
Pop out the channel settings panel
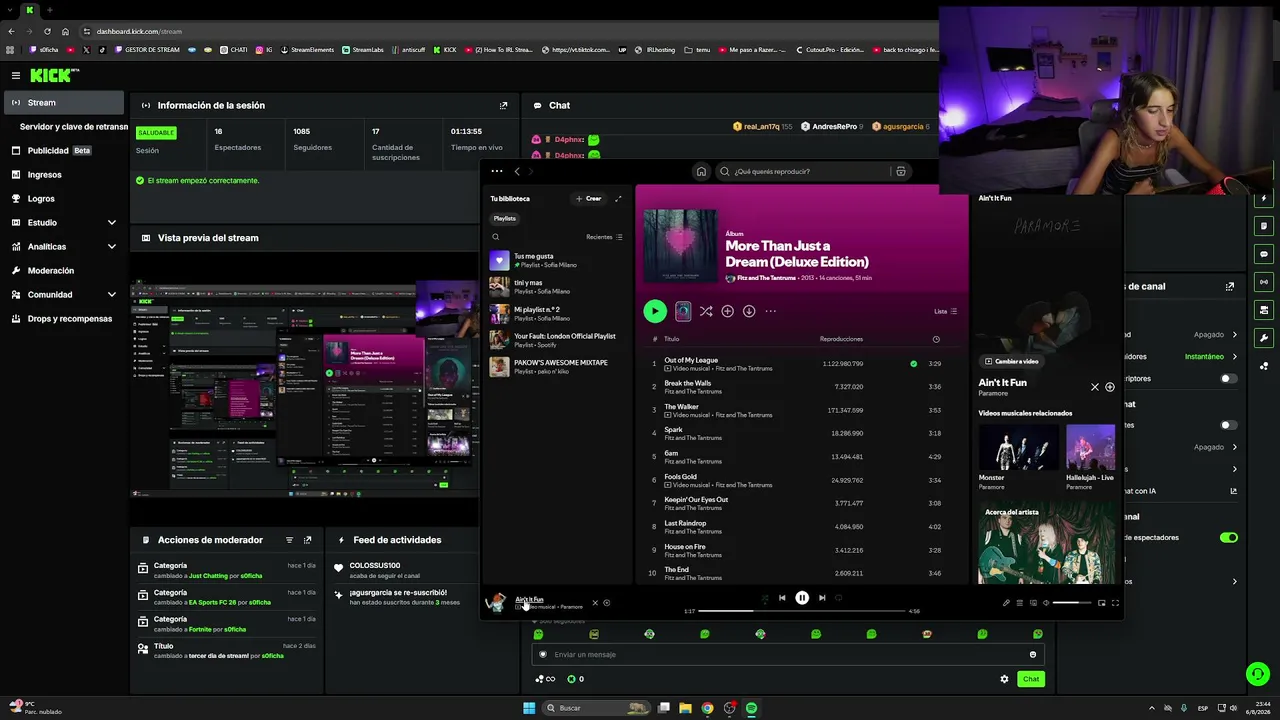[1230, 286]
